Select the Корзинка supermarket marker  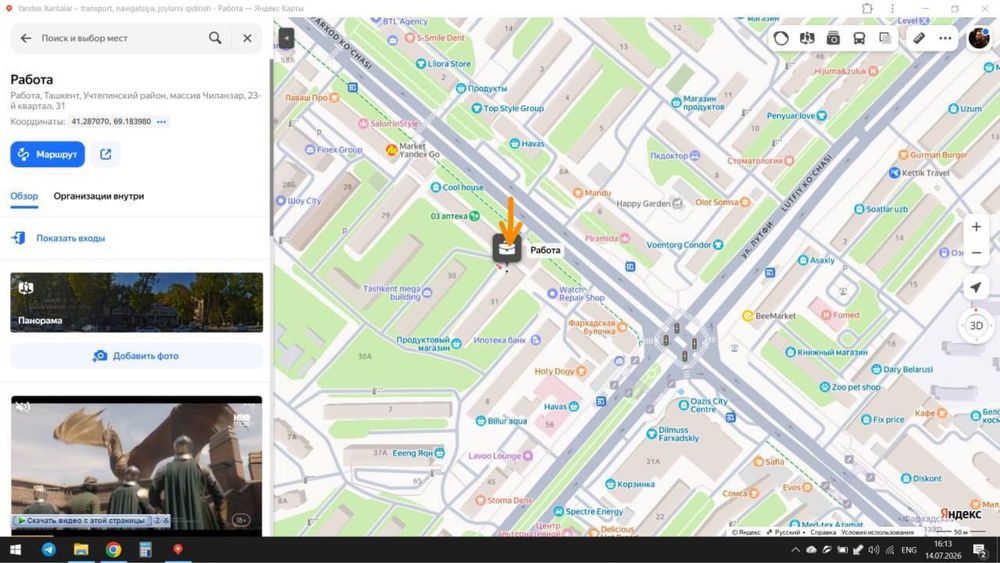click(x=629, y=484)
